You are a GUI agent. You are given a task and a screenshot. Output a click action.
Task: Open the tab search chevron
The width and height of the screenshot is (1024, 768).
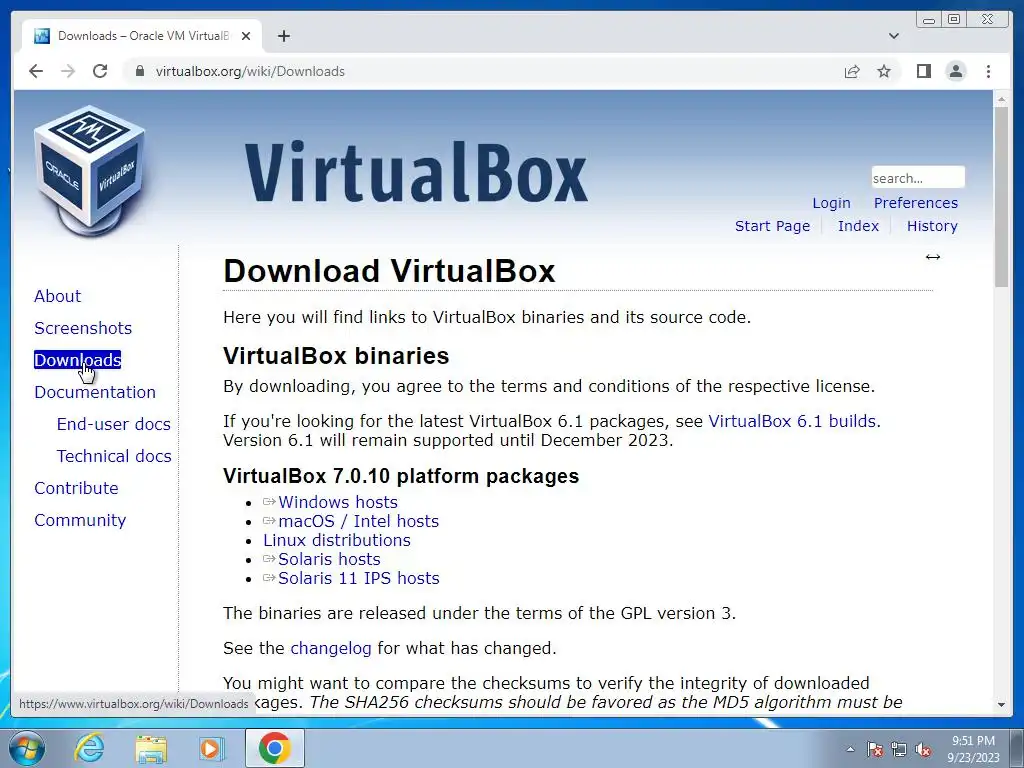point(893,36)
